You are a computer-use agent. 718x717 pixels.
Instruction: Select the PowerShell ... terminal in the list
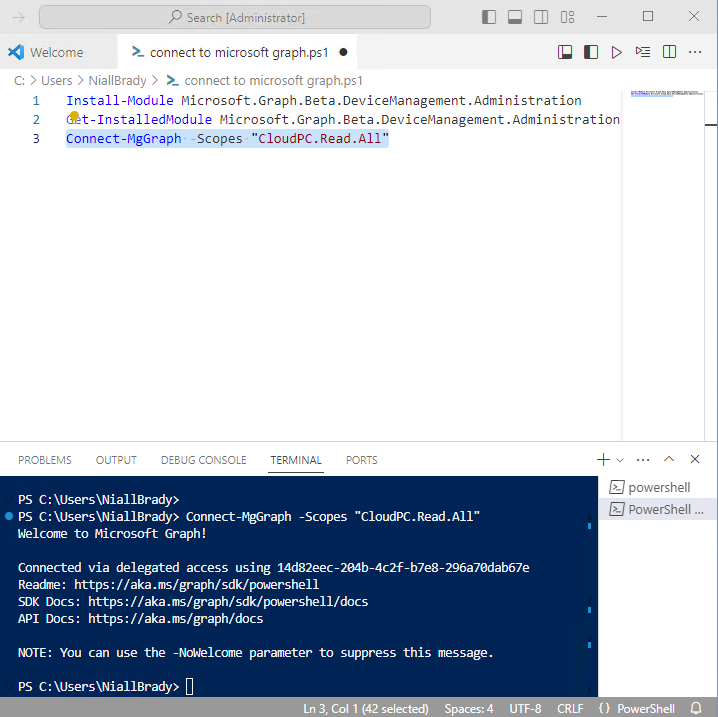[x=658, y=509]
